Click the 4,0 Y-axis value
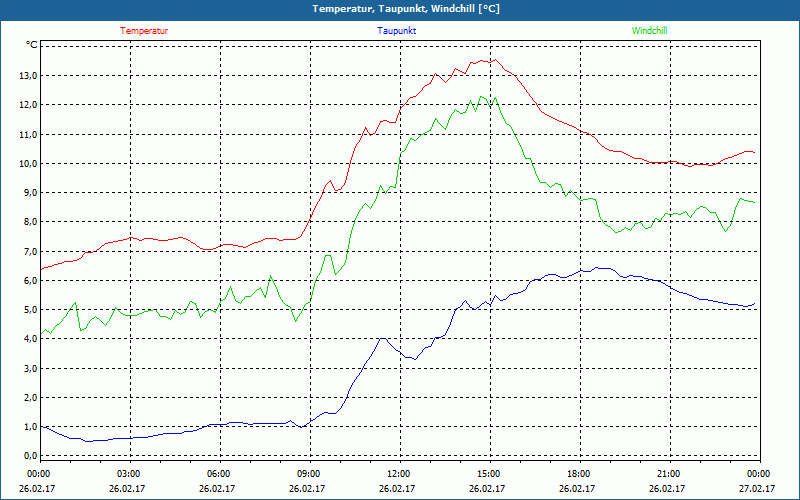800x500 pixels. coord(31,339)
